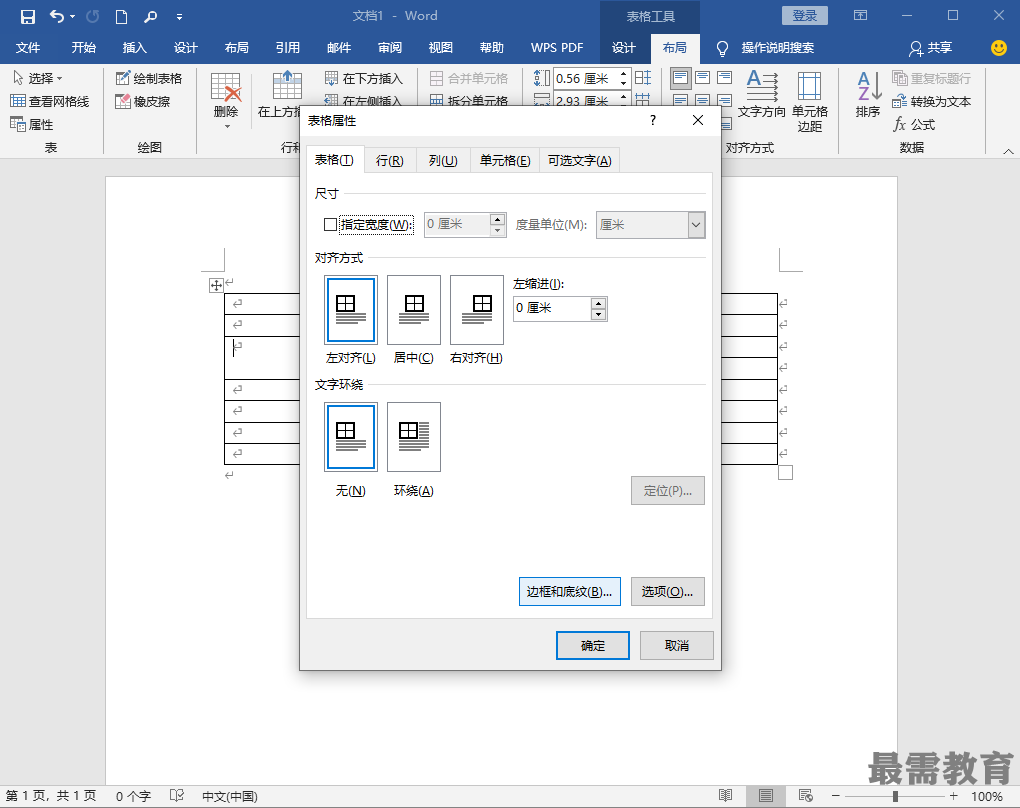Enable the 指定宽度(W) checkbox

point(330,224)
